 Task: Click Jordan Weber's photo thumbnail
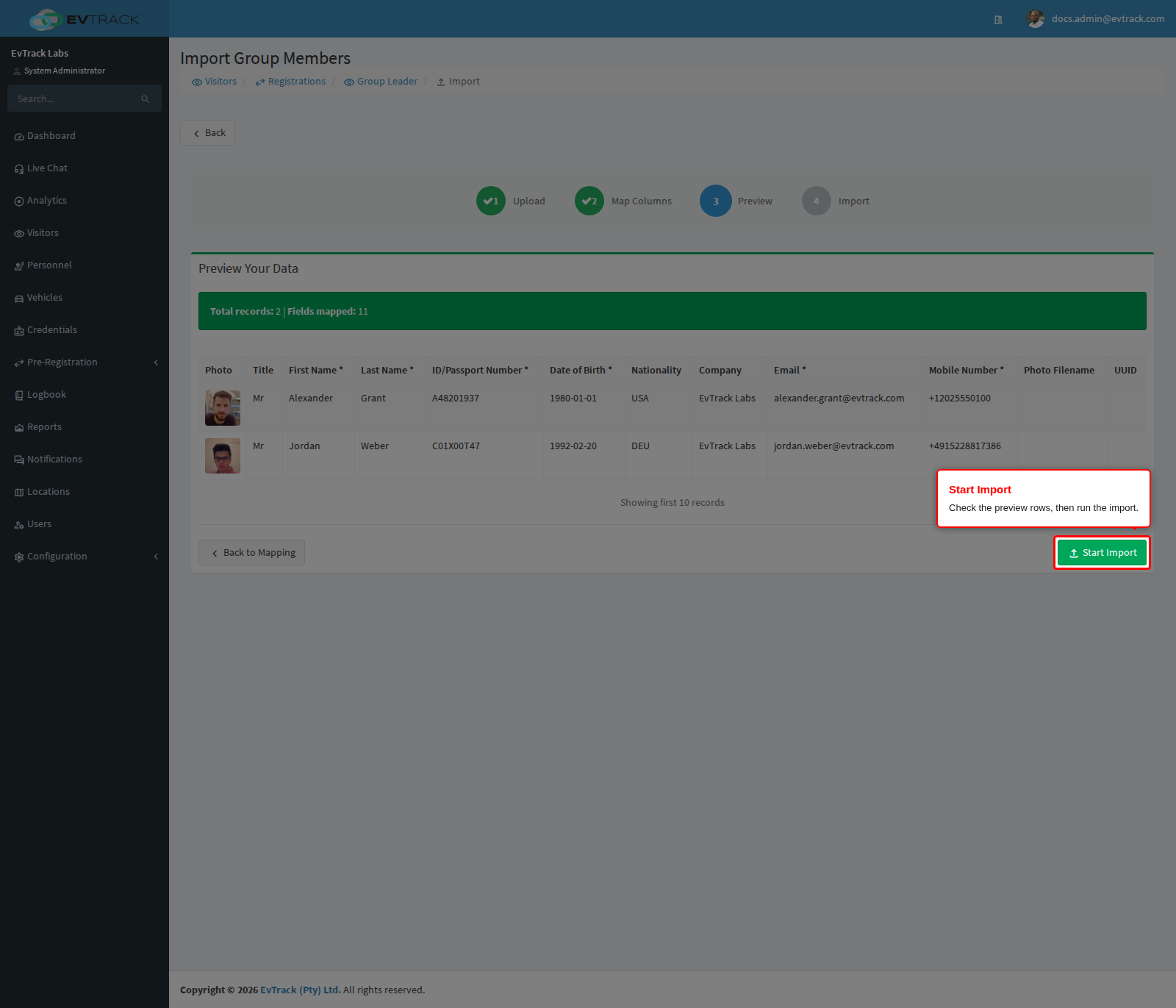pos(223,456)
